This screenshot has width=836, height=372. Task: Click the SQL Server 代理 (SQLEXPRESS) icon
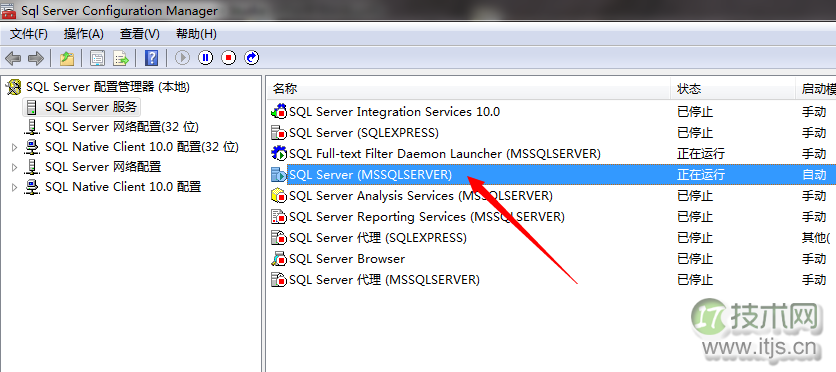[x=279, y=238]
